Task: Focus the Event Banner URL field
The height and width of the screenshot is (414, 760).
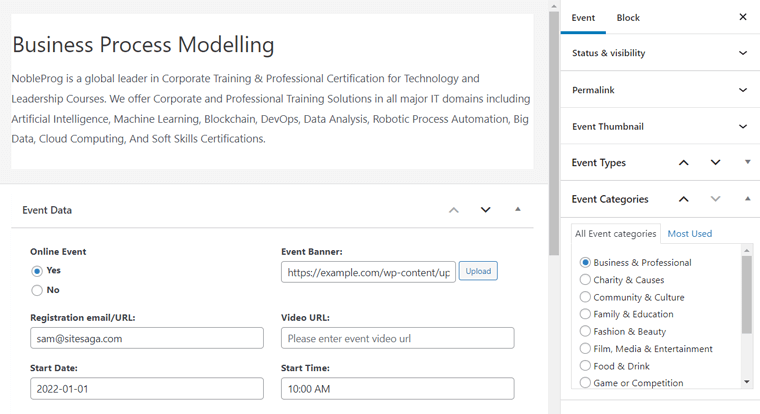Action: [x=368, y=272]
